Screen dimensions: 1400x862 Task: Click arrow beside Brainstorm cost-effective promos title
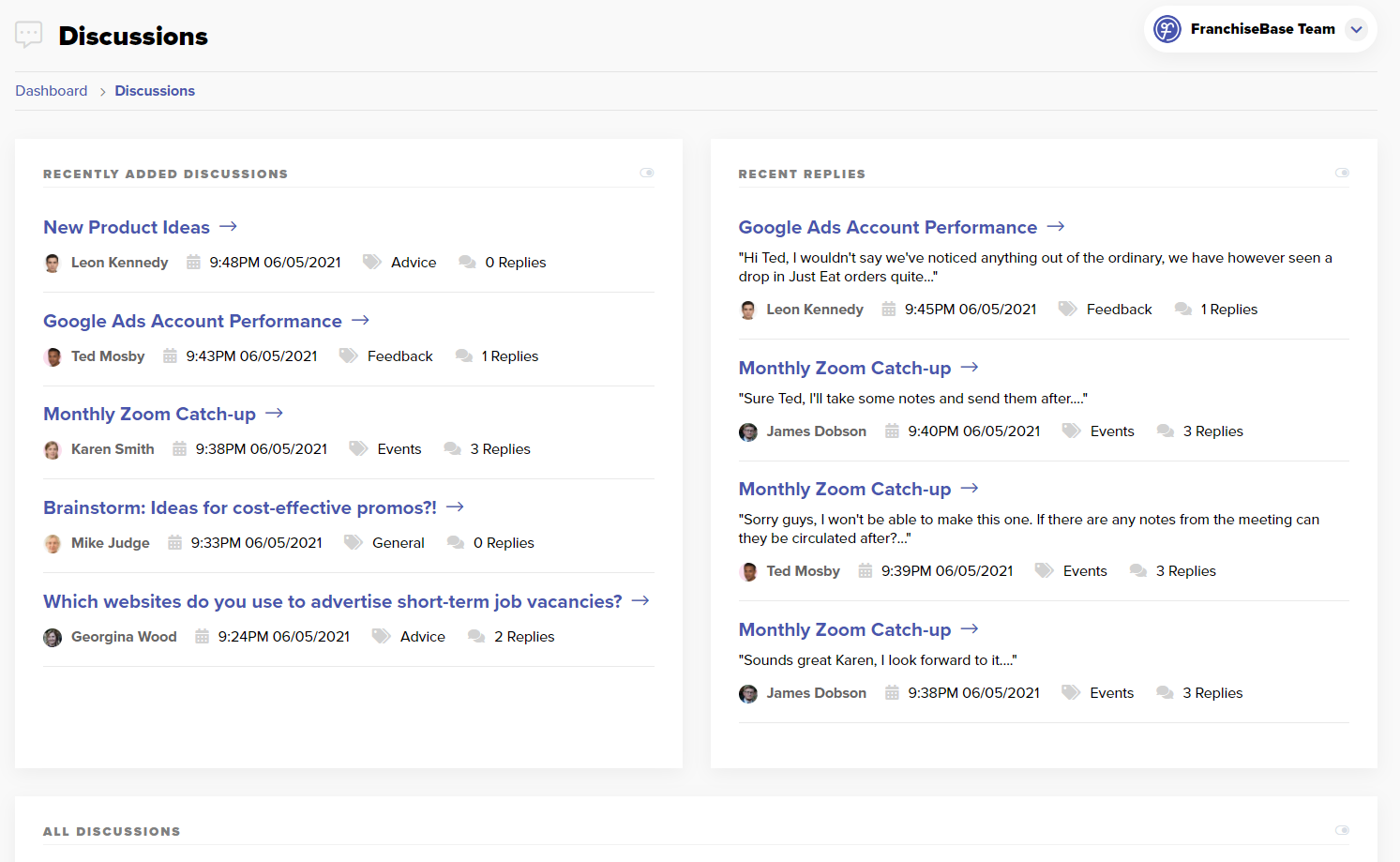[x=455, y=507]
